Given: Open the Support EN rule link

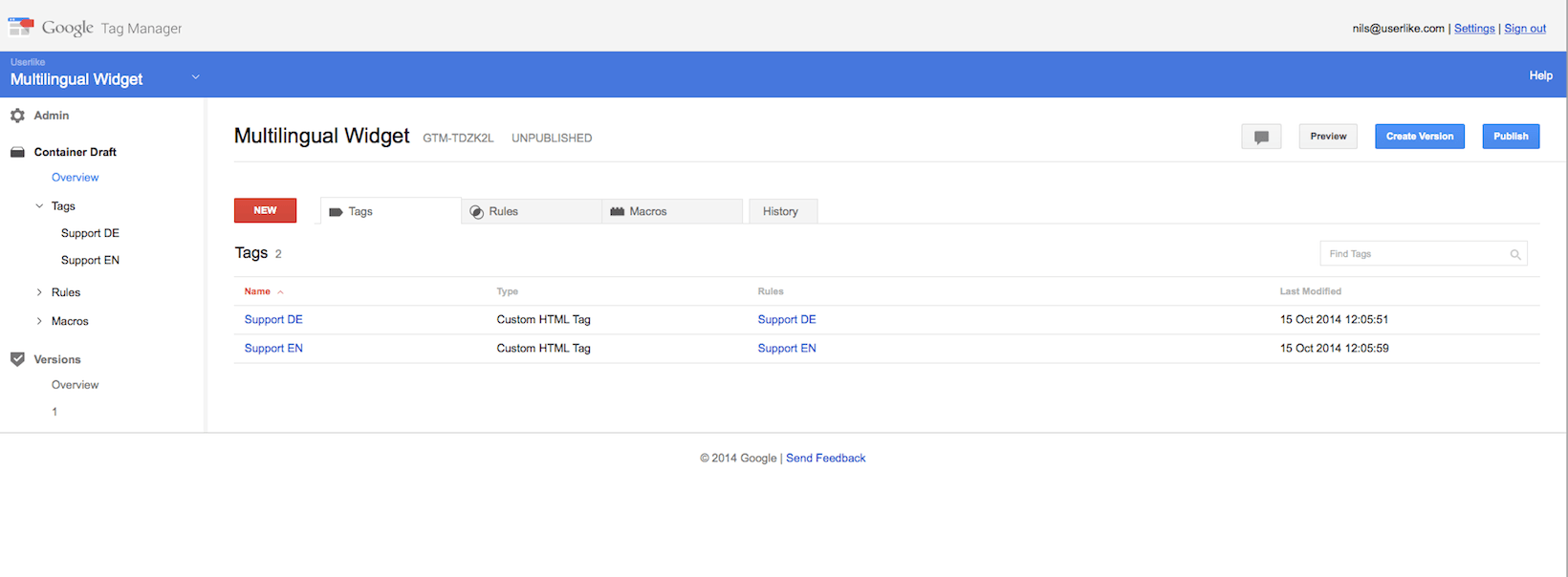Looking at the screenshot, I should coord(787,349).
